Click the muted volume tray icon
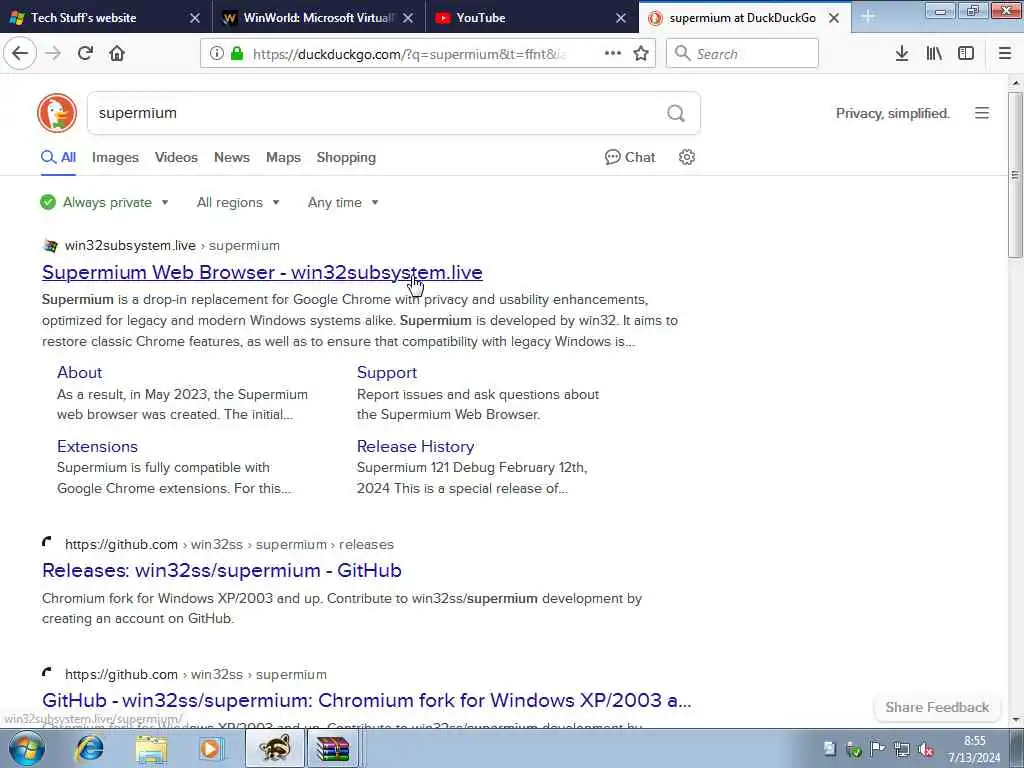 coord(925,749)
